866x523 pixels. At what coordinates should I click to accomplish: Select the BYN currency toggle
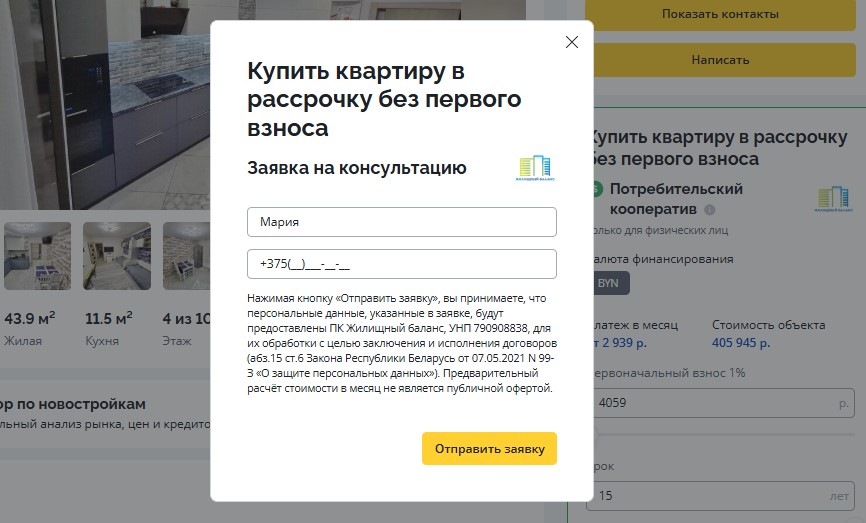click(x=608, y=283)
